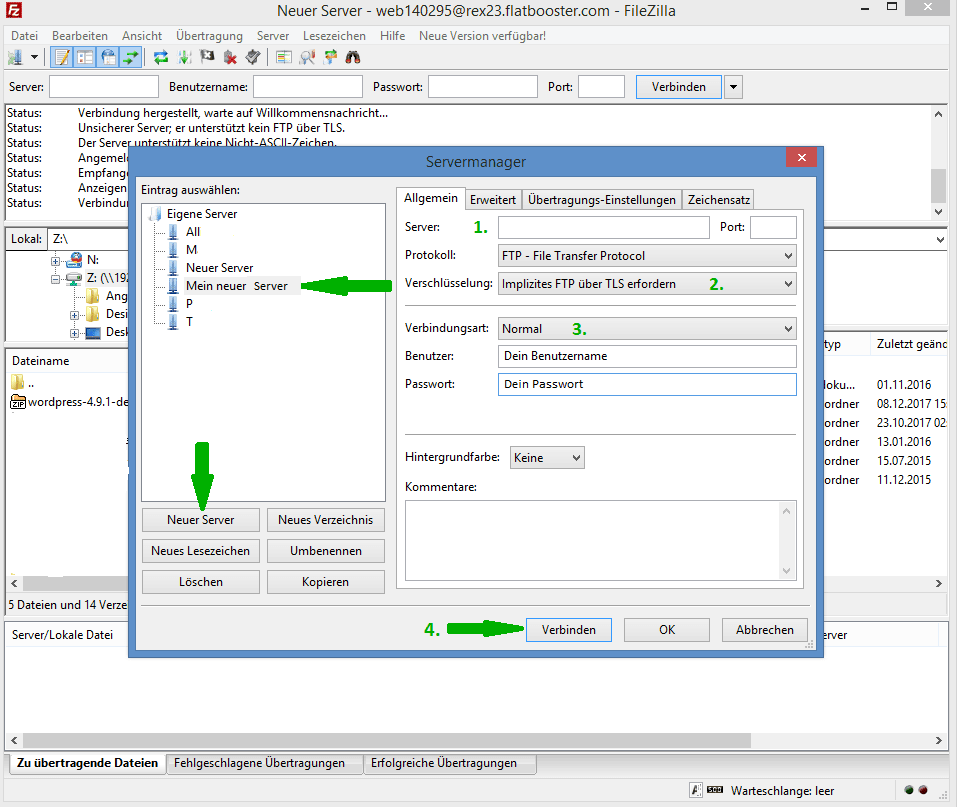957x807 pixels.
Task: Click the Server field in Servermanager
Action: click(x=604, y=228)
